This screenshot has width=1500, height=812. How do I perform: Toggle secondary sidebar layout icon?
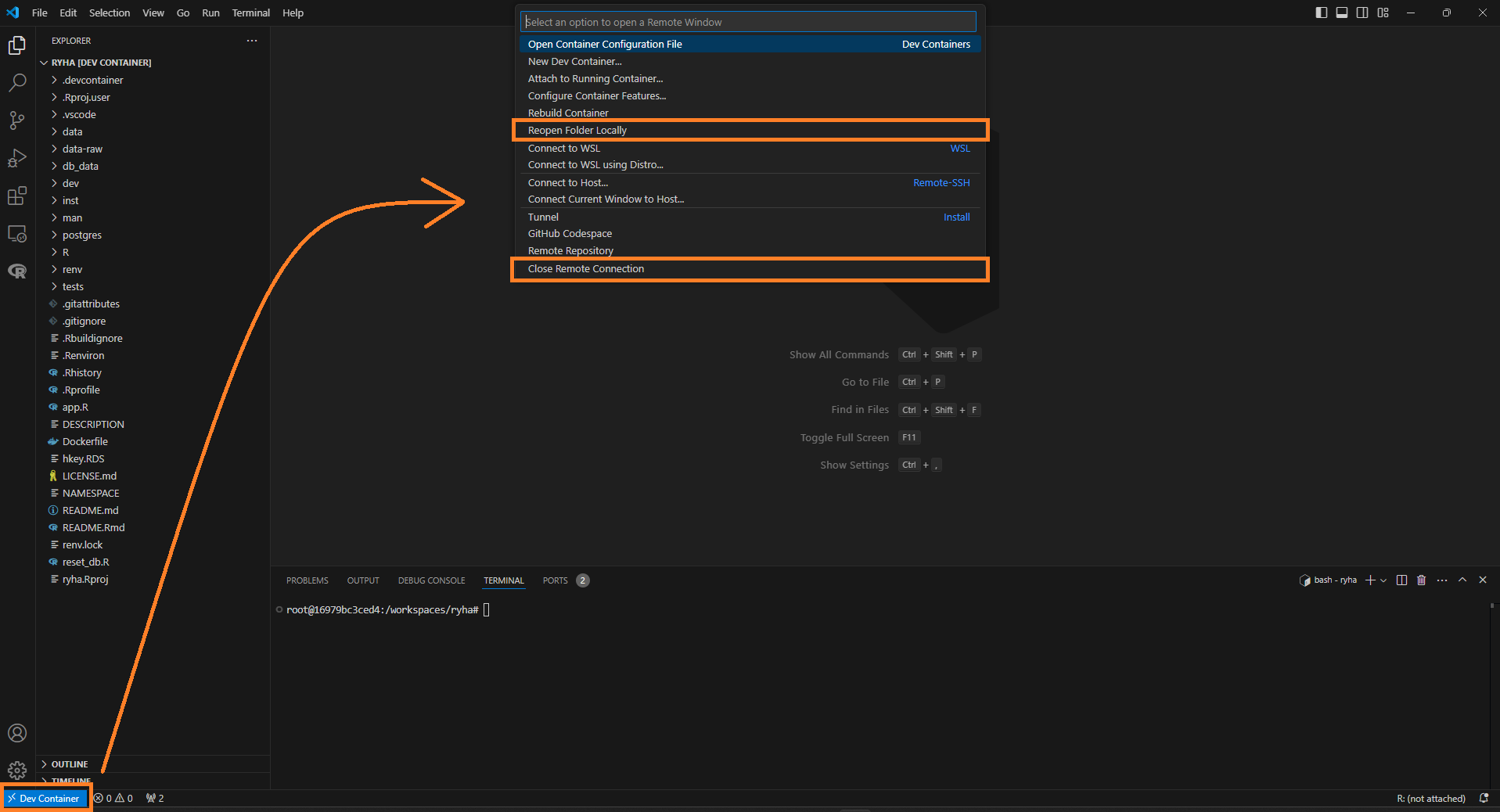click(x=1362, y=13)
